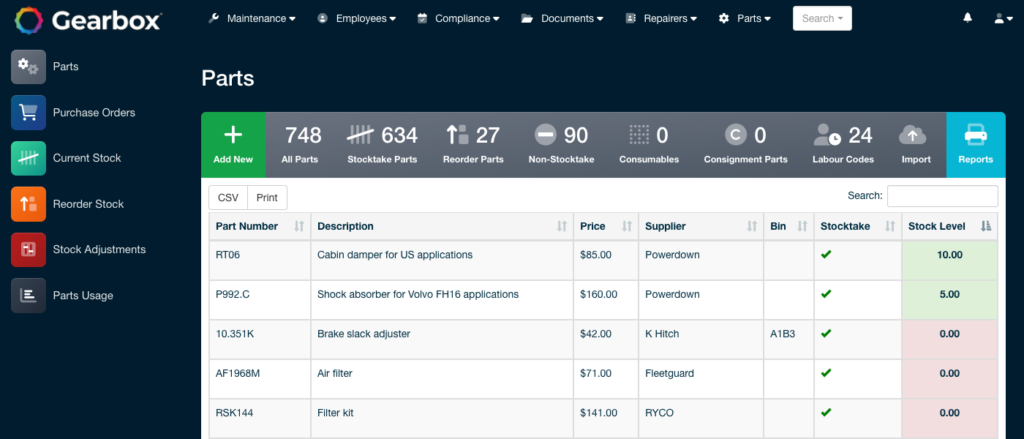This screenshot has height=439, width=1024.
Task: Click the stocktake checkmark for Air filter
Action: click(826, 373)
